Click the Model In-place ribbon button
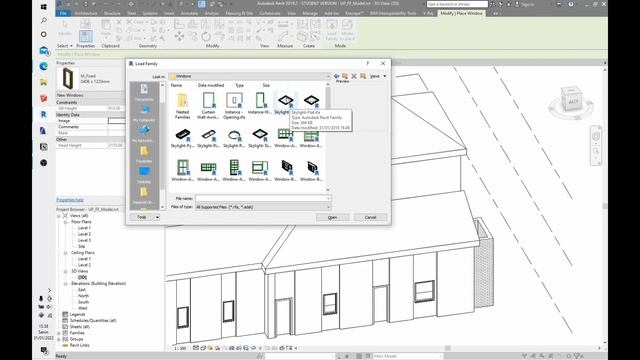Screen dimensions: 640x360 tap(347, 30)
